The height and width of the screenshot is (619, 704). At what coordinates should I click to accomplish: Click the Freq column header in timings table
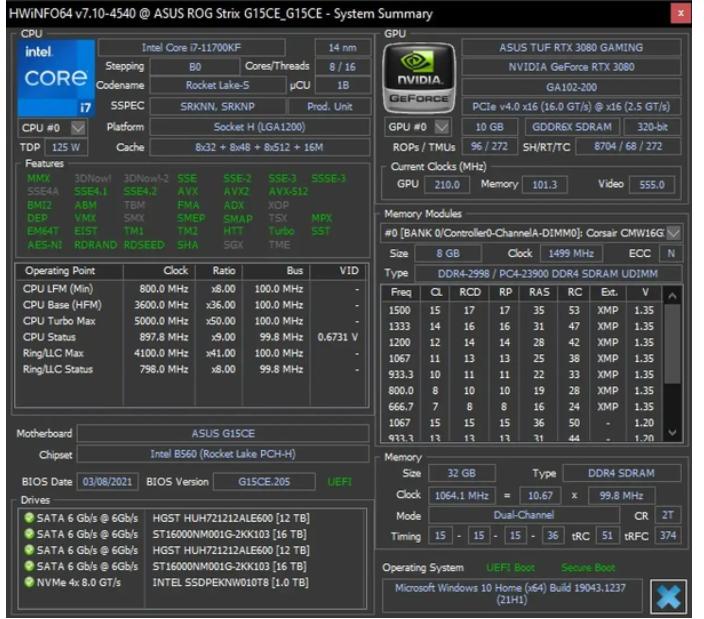click(400, 293)
